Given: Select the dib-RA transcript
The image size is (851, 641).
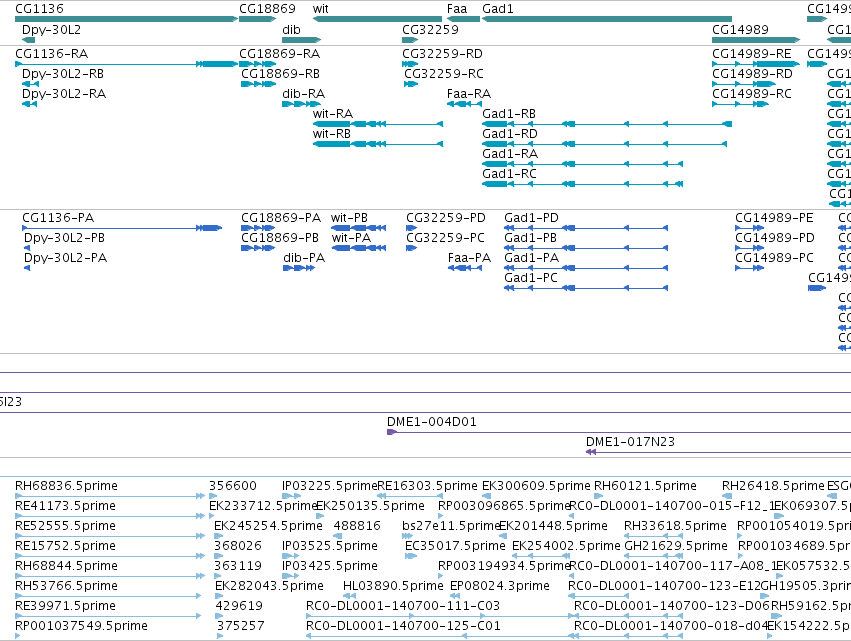Looking at the screenshot, I should [x=301, y=104].
